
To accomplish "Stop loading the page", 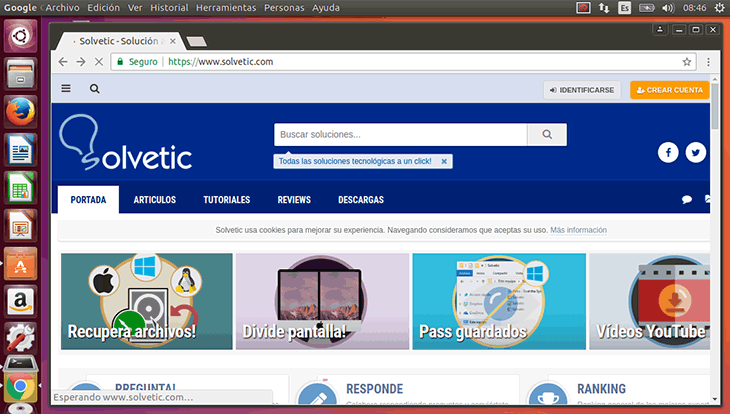I will (x=99, y=61).
